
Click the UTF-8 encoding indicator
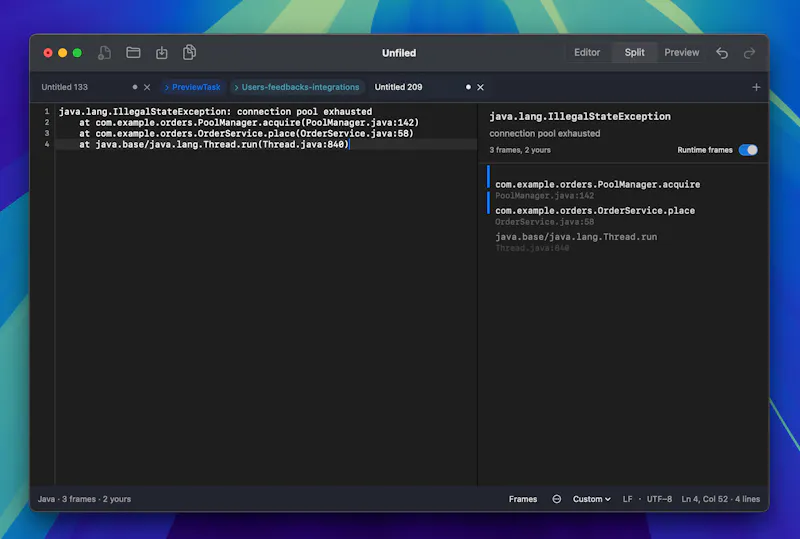(659, 499)
